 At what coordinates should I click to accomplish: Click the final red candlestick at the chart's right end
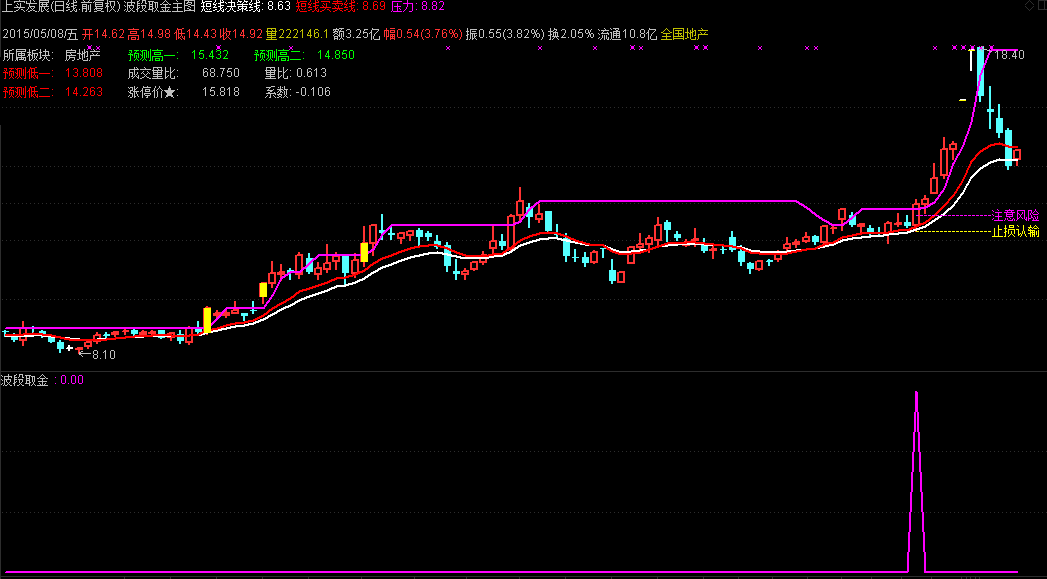[x=1016, y=155]
